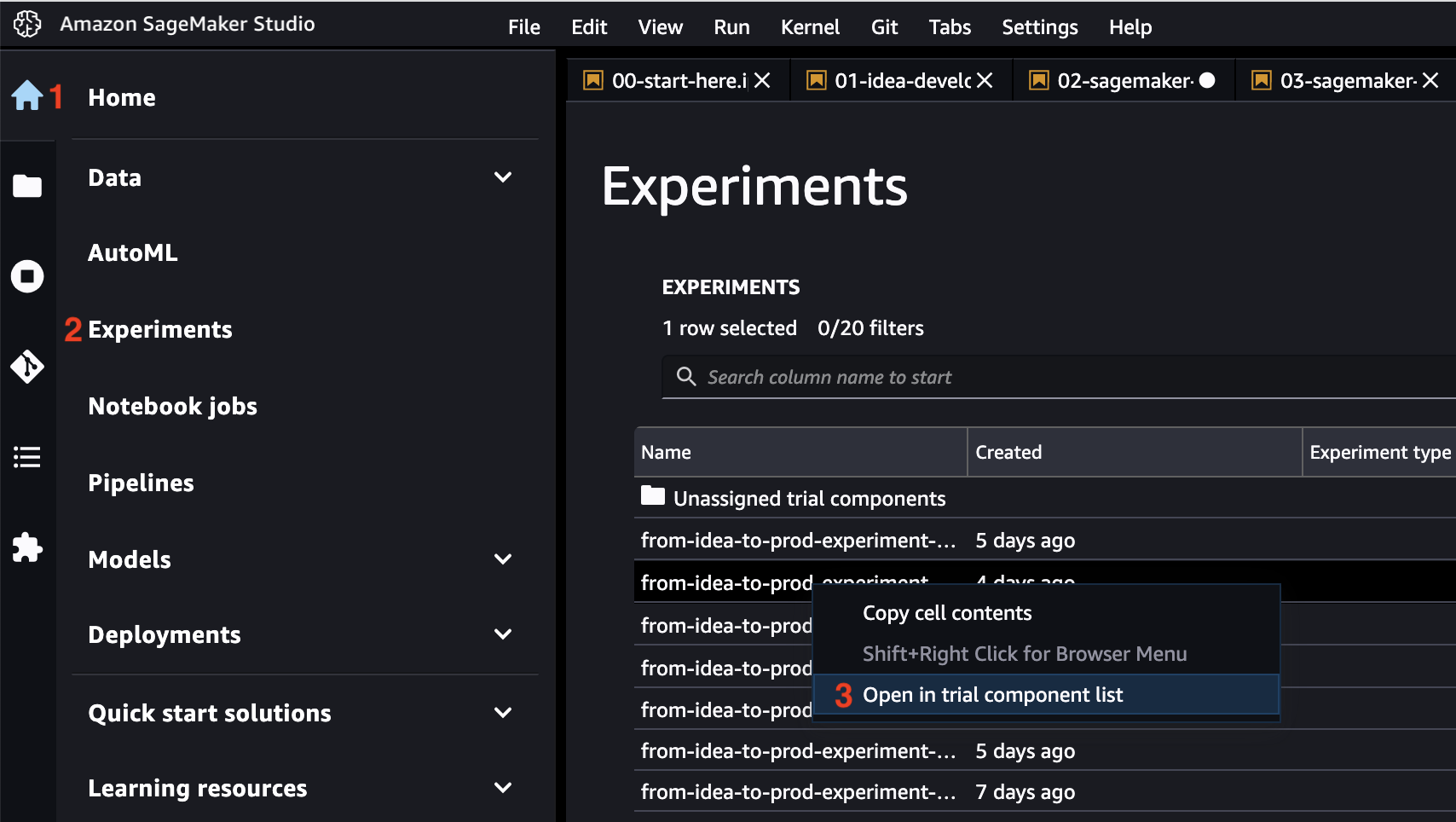Click the SageMaker Studio logo icon
This screenshot has height=822, width=1456.
(x=27, y=24)
